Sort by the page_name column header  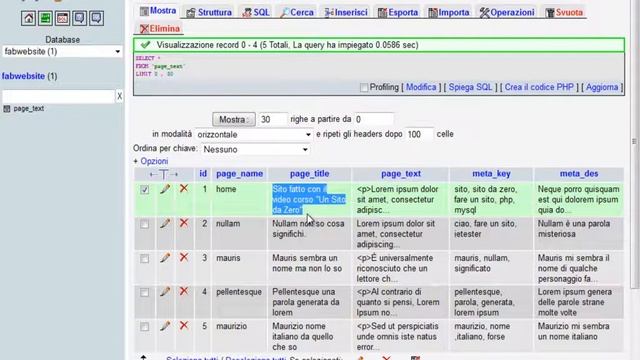240,174
